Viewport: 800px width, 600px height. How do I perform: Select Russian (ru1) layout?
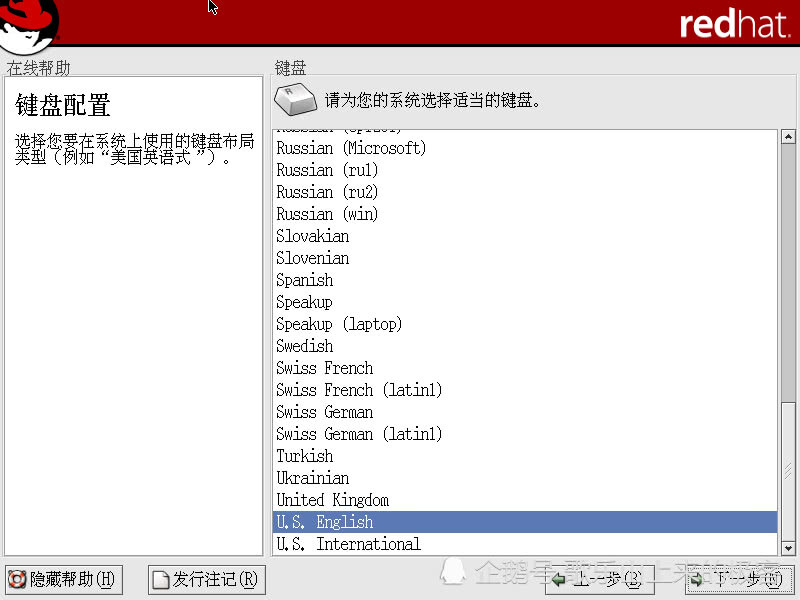pyautogui.click(x=524, y=170)
